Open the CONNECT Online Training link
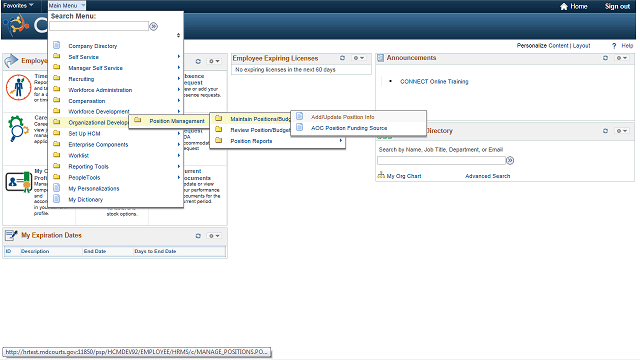This screenshot has width=640, height=360. pyautogui.click(x=434, y=82)
